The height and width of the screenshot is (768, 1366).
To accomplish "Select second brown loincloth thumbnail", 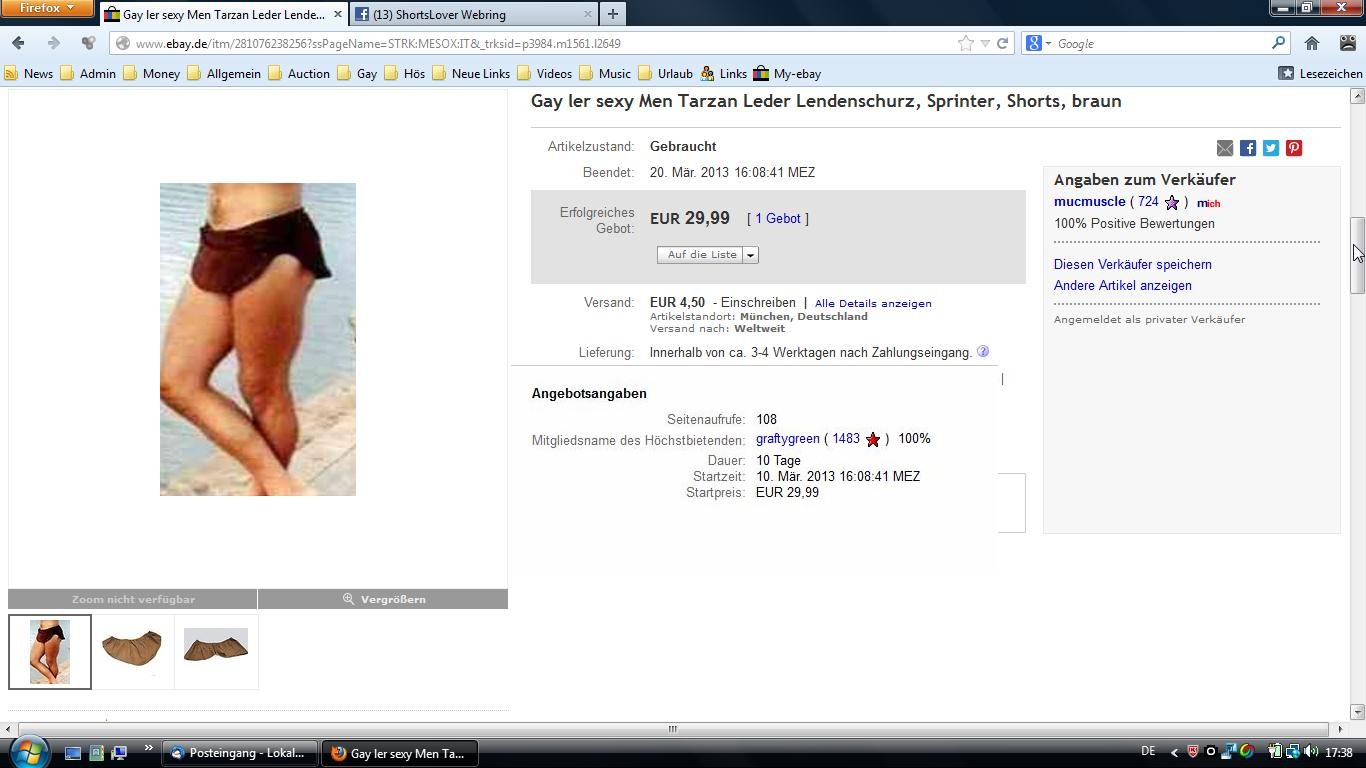I will tap(132, 650).
